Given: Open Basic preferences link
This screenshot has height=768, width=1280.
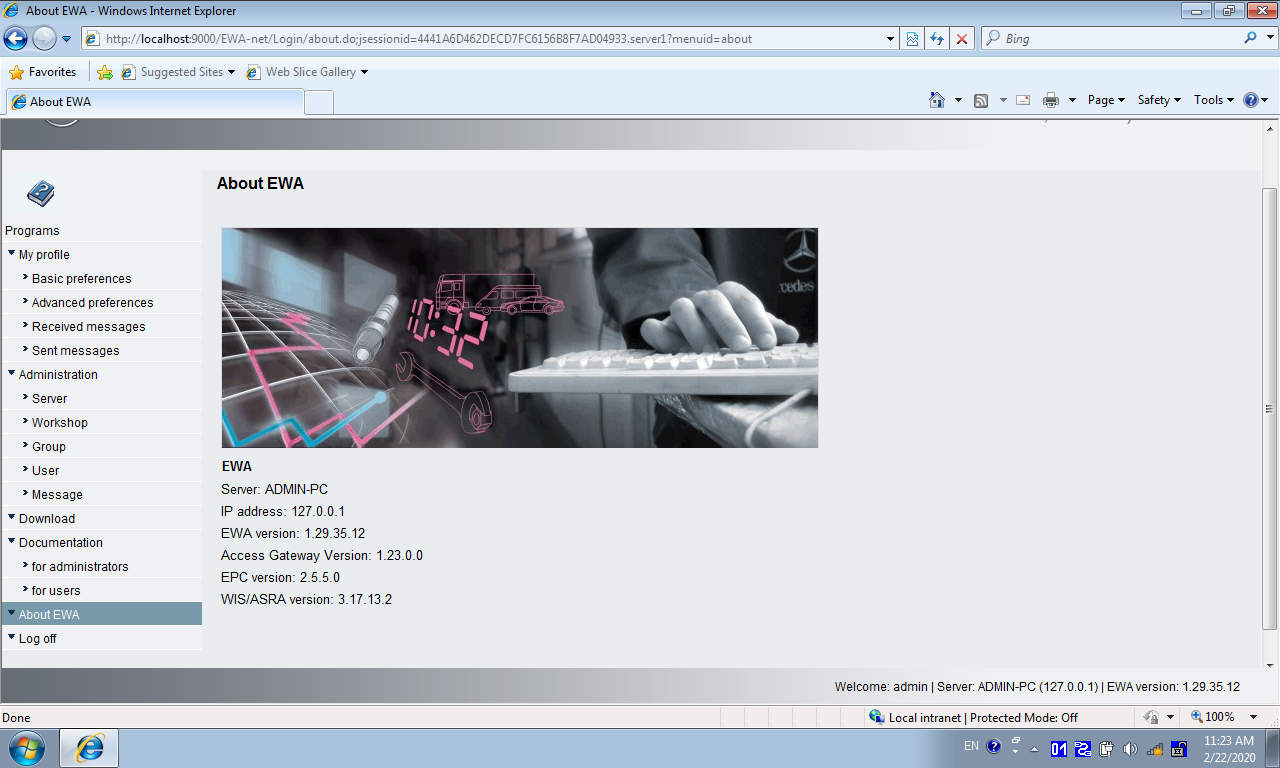Looking at the screenshot, I should tap(81, 279).
